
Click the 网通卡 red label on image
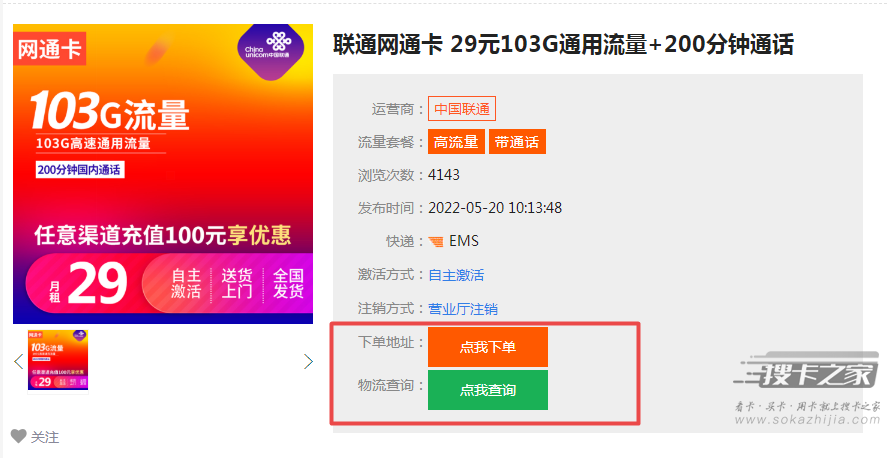coord(49,49)
